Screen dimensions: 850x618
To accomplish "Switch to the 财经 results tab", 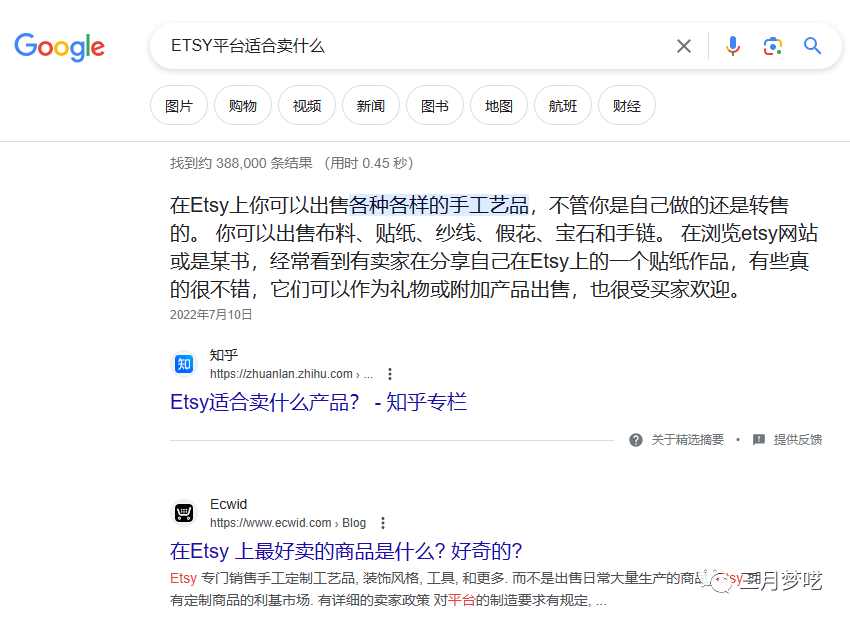I will pos(627,105).
